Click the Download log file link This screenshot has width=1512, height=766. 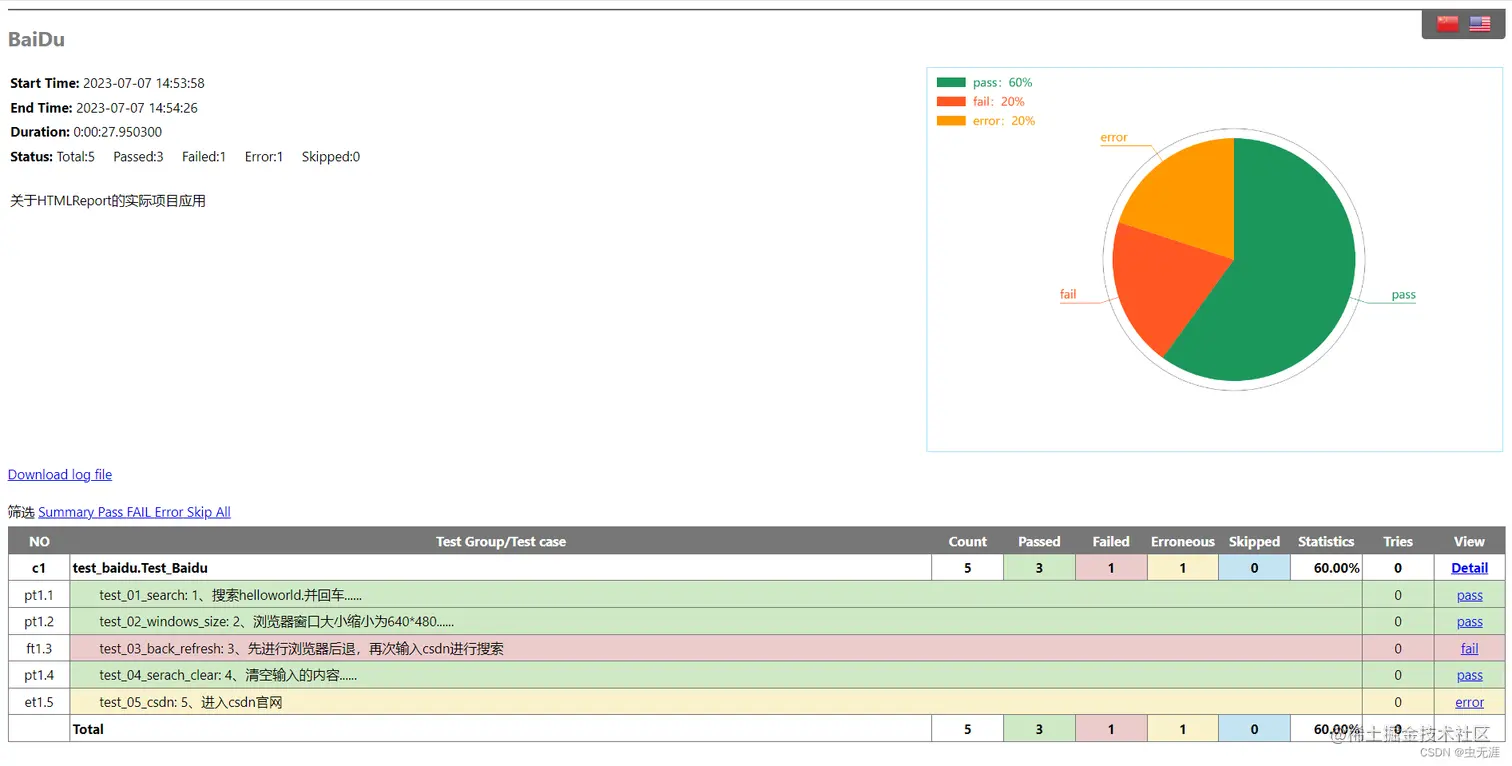click(x=60, y=475)
